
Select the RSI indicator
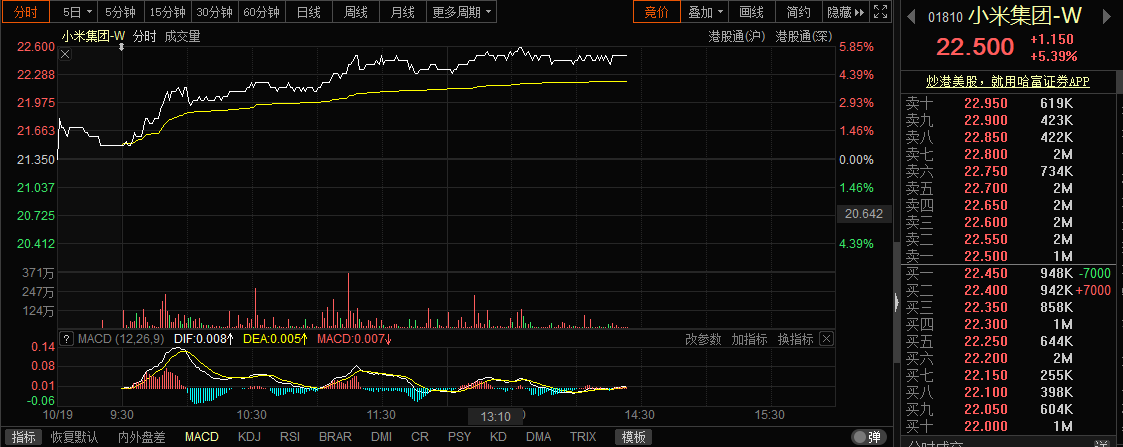pyautogui.click(x=290, y=437)
